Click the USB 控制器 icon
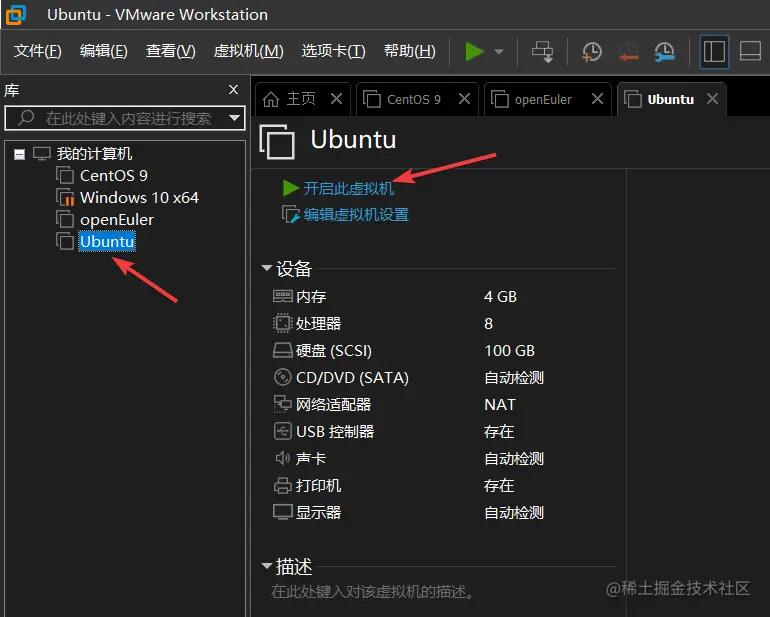Viewport: 770px width, 617px height. 282,431
